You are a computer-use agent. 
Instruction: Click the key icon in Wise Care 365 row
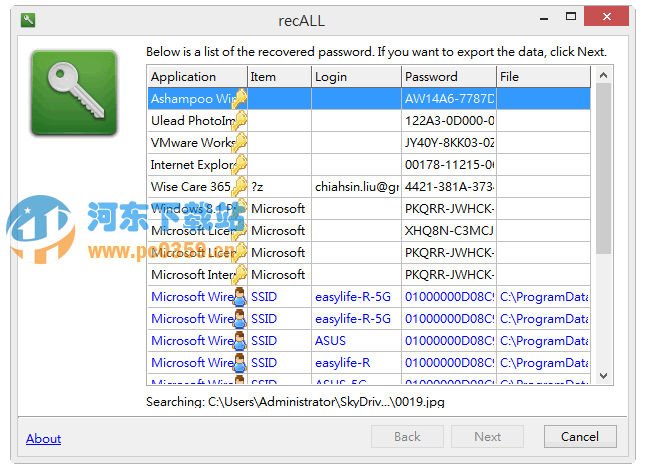coord(240,187)
